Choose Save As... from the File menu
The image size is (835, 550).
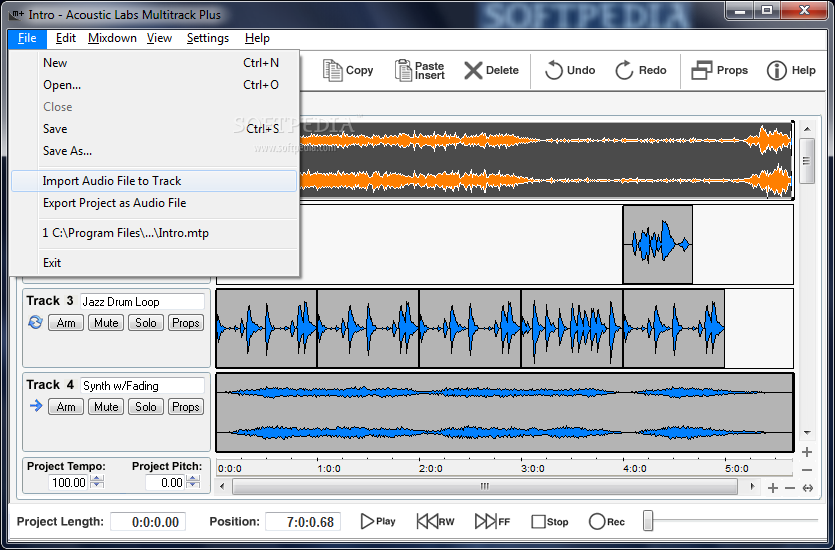(154, 151)
